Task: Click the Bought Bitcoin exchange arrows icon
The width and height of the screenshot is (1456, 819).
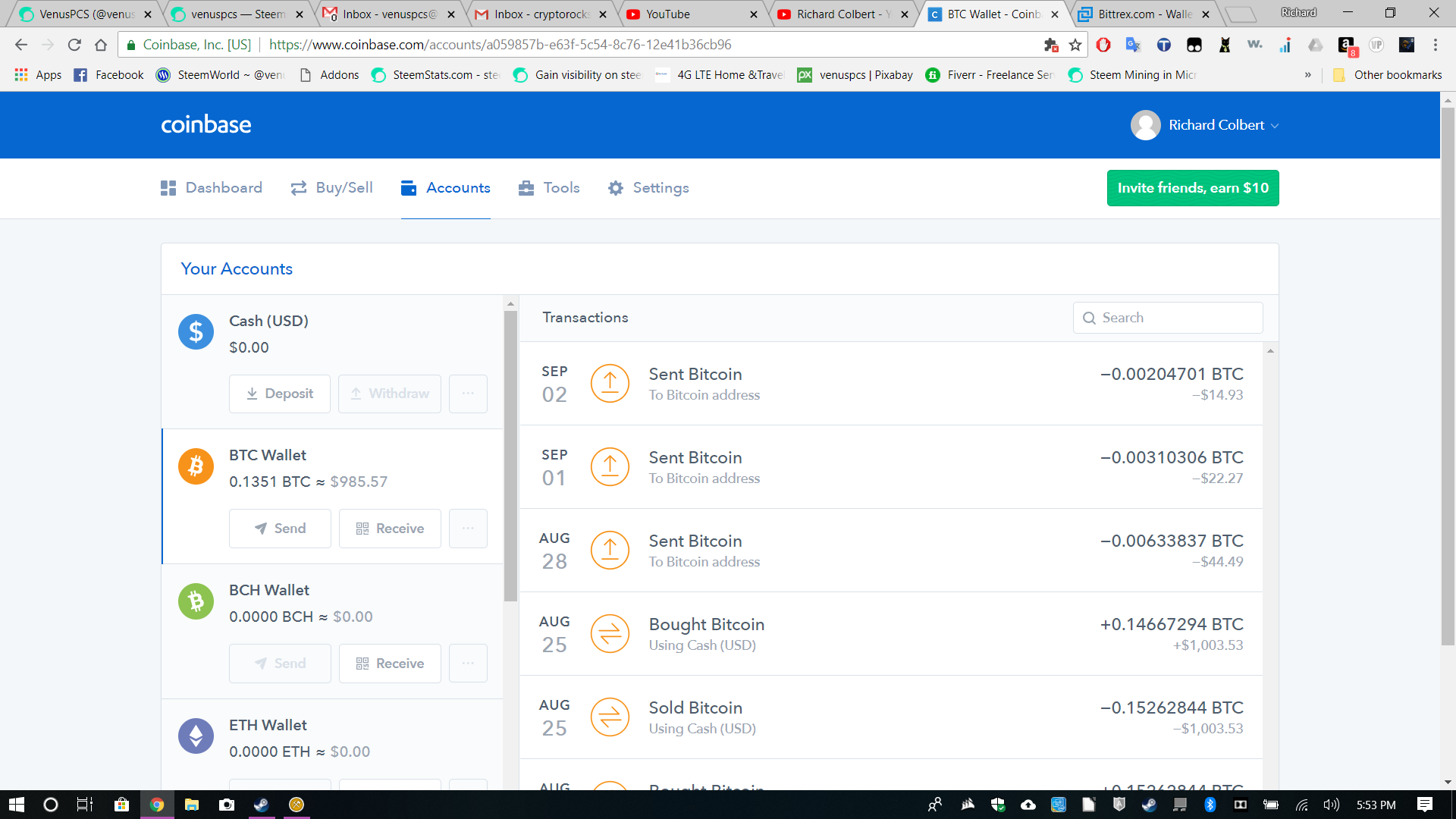Action: pos(610,634)
